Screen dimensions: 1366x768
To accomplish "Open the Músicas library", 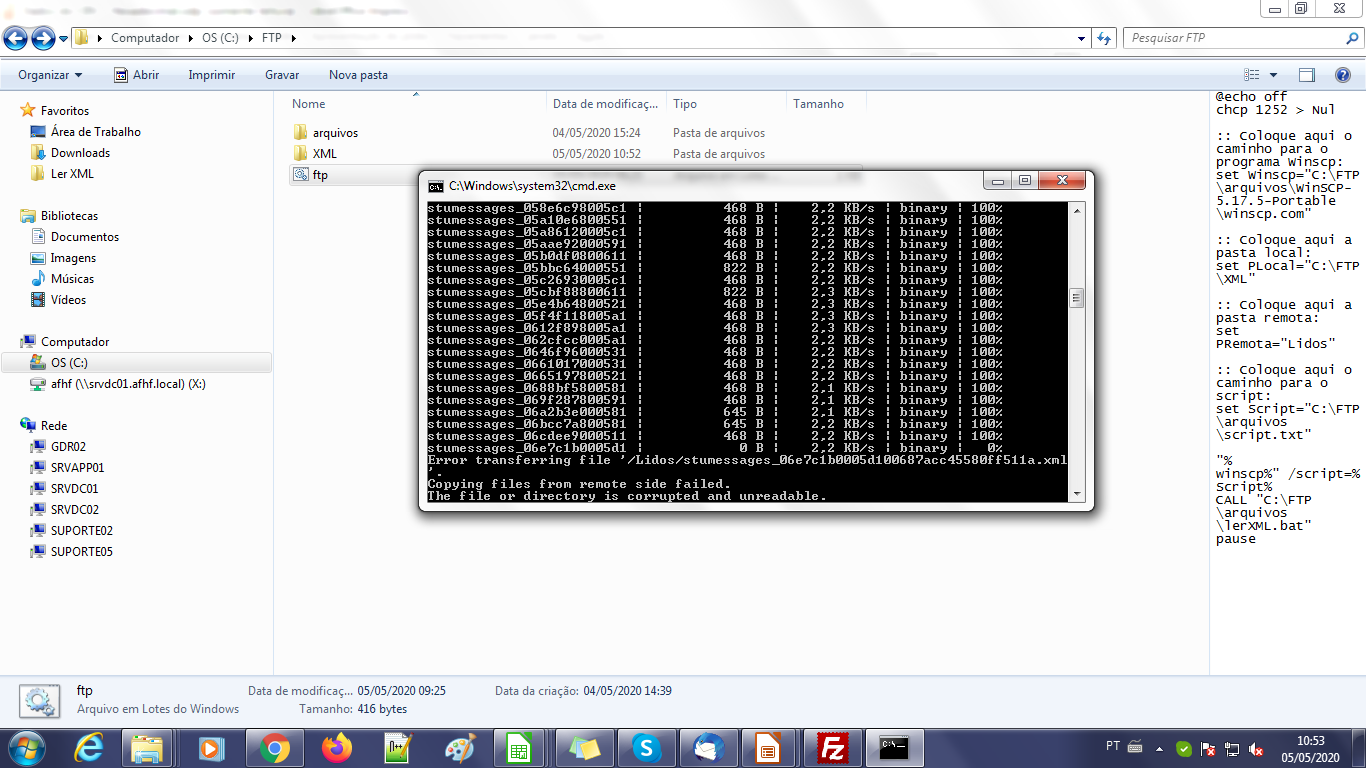I will click(72, 279).
